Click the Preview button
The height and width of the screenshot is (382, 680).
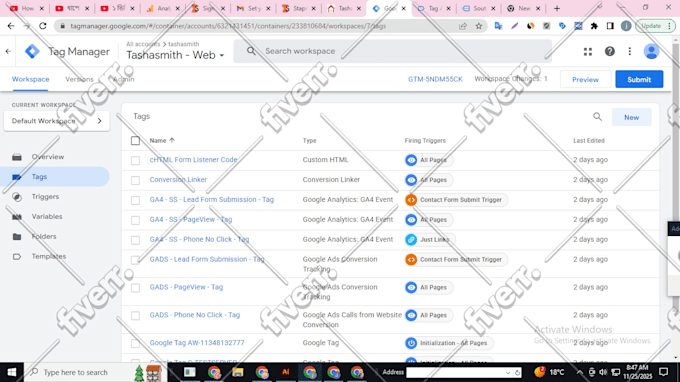(585, 79)
